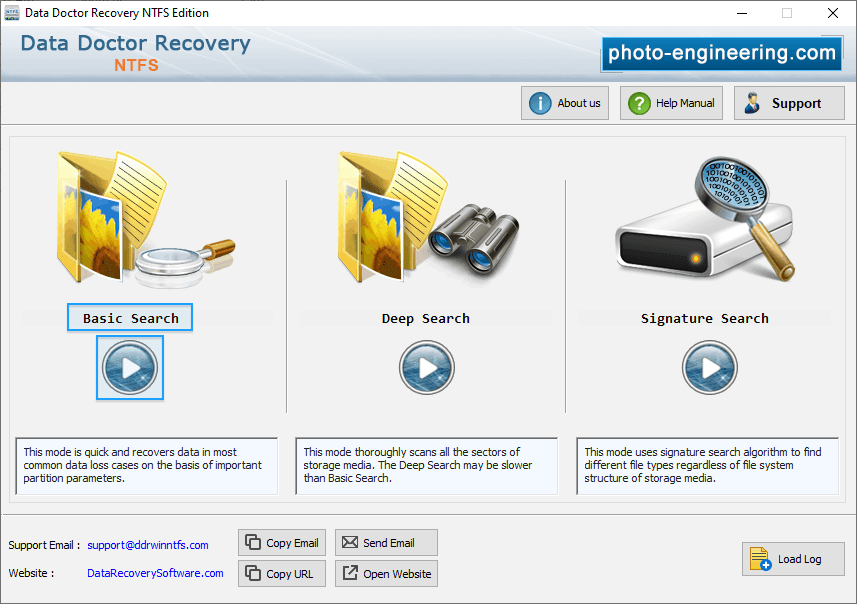857x604 pixels.
Task: Click the Support Email label
Action: [44, 545]
